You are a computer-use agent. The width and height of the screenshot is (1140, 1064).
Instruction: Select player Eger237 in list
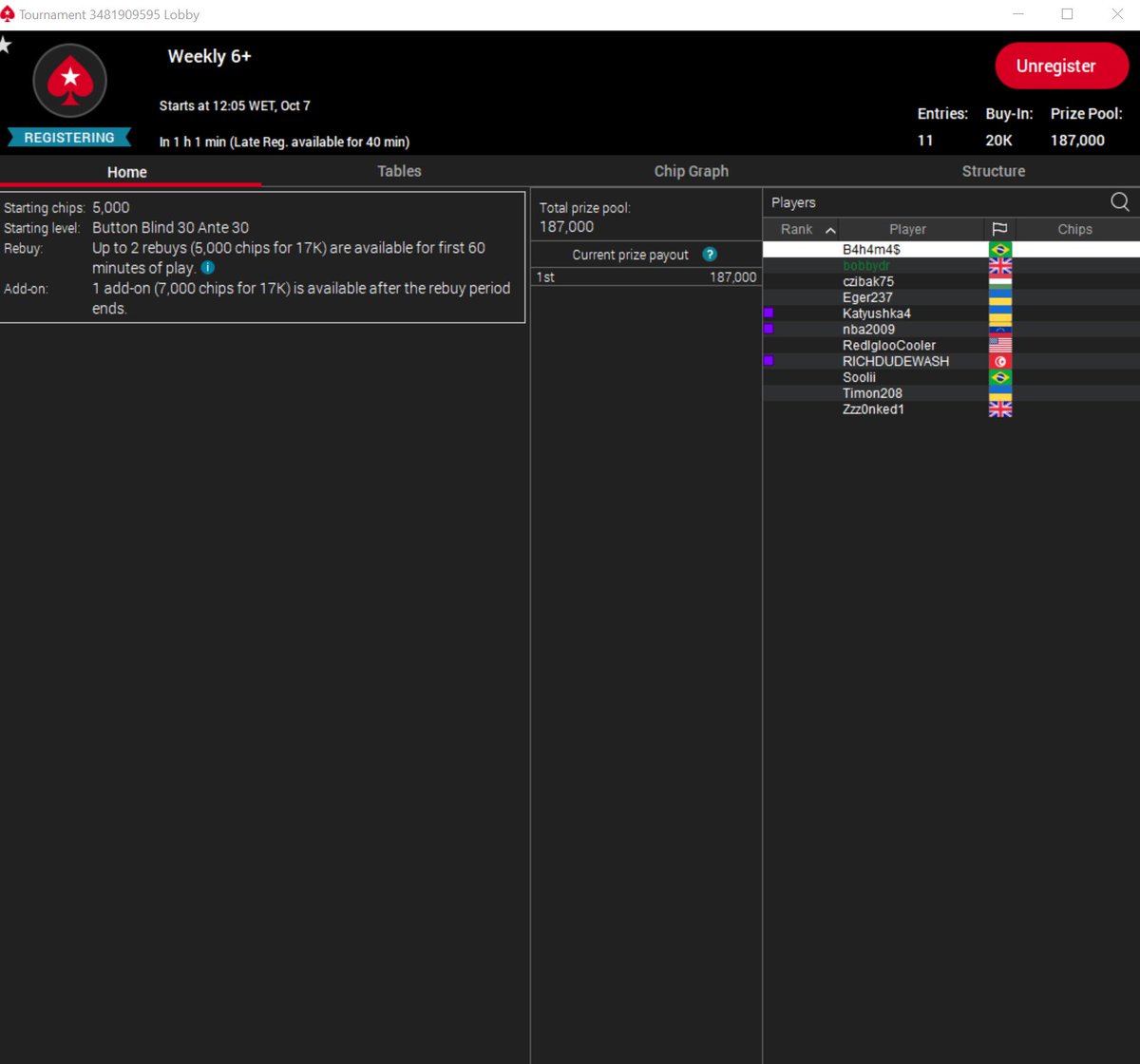click(951, 297)
